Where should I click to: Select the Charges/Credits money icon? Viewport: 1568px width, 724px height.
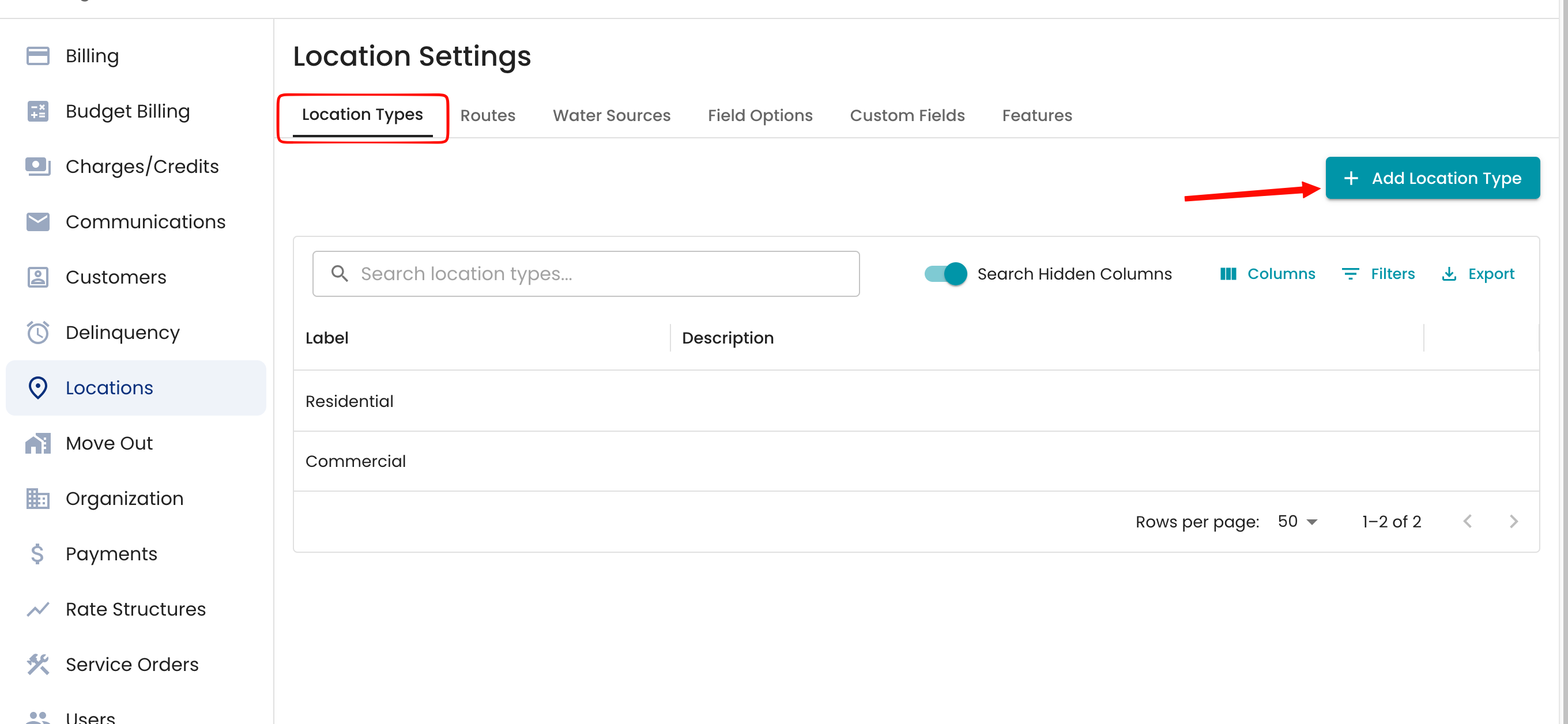37,166
